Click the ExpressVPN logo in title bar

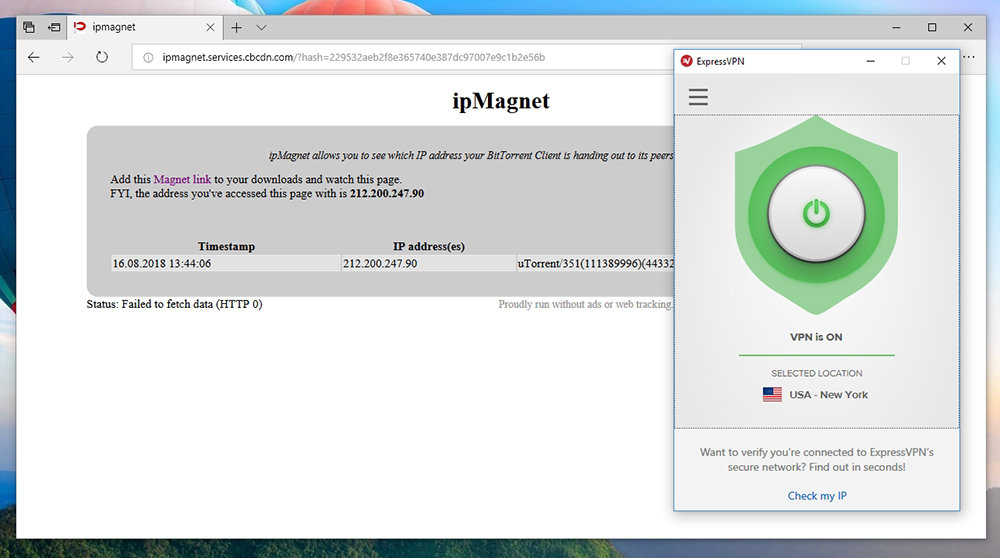click(686, 61)
